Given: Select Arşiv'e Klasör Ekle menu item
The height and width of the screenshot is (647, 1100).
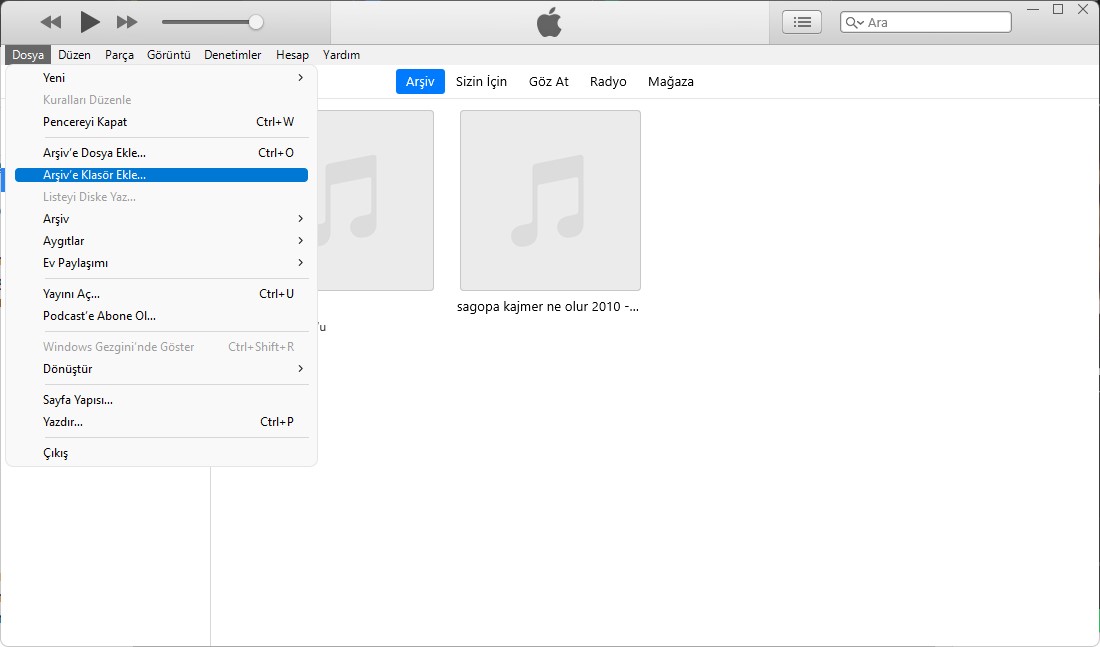Looking at the screenshot, I should pyautogui.click(x=160, y=175).
